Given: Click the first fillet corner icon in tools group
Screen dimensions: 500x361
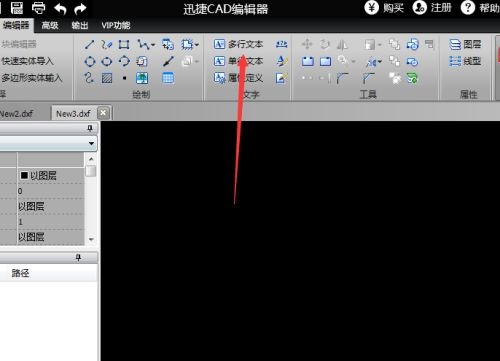Looking at the screenshot, I should point(342,78).
